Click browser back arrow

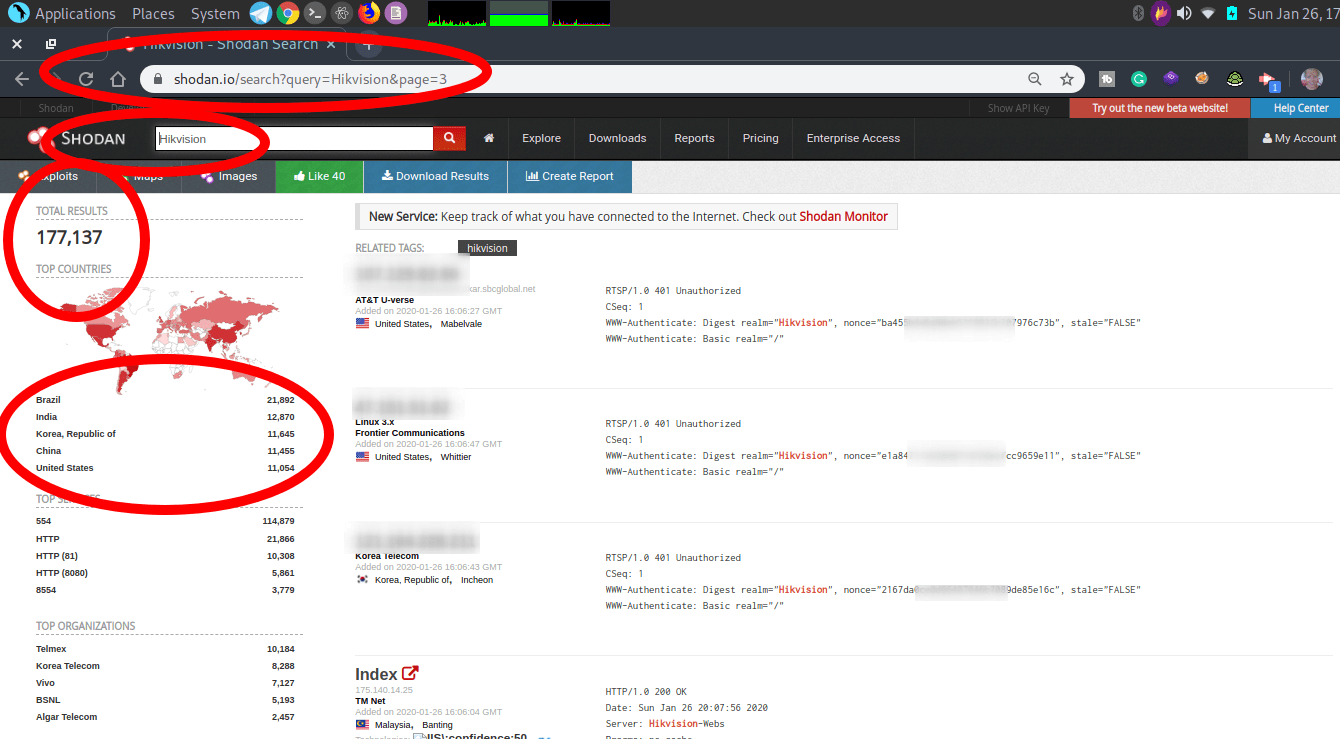point(22,79)
